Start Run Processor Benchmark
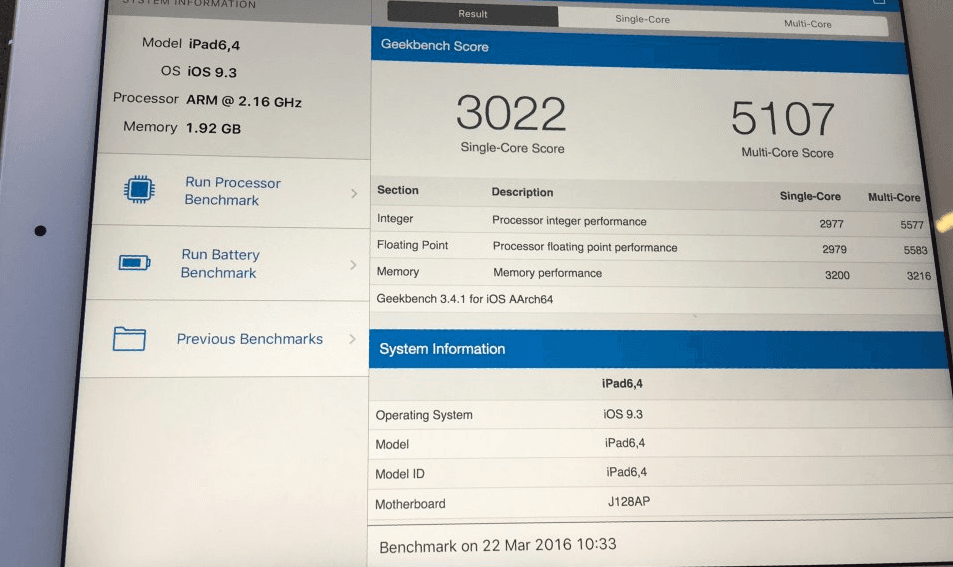The width and height of the screenshot is (953, 567). 232,191
